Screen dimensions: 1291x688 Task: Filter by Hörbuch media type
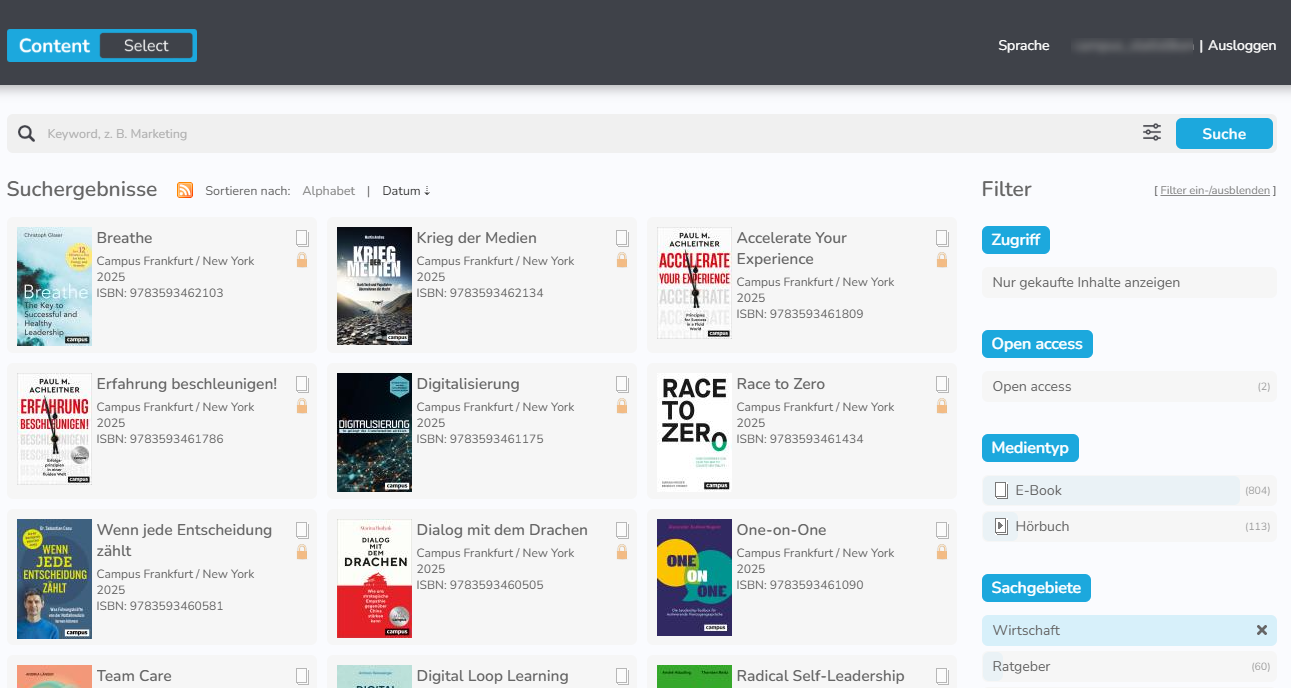point(1129,526)
